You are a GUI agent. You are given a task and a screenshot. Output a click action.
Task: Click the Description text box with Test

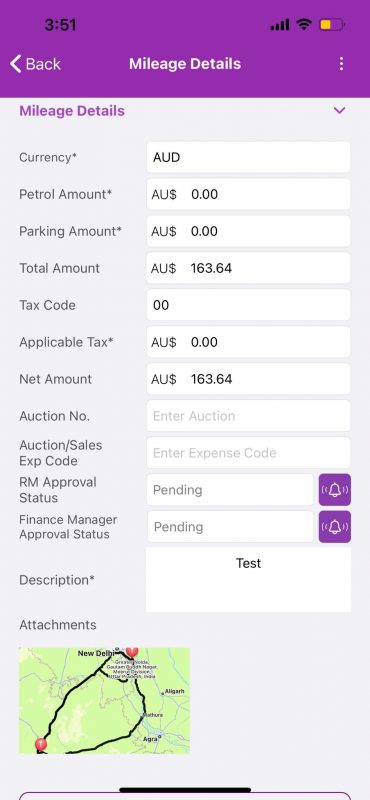click(x=249, y=580)
